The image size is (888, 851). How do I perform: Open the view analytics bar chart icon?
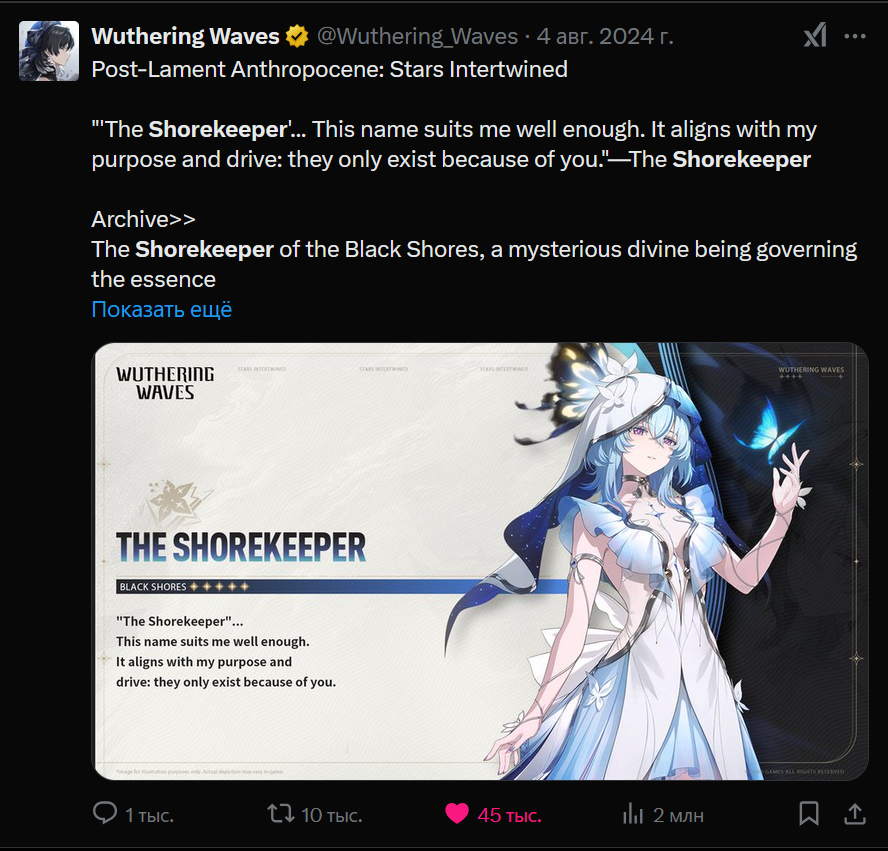(x=633, y=814)
